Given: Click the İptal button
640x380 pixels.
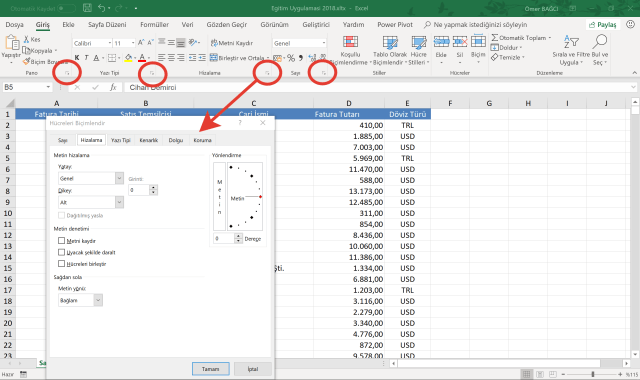Looking at the screenshot, I should click(253, 369).
